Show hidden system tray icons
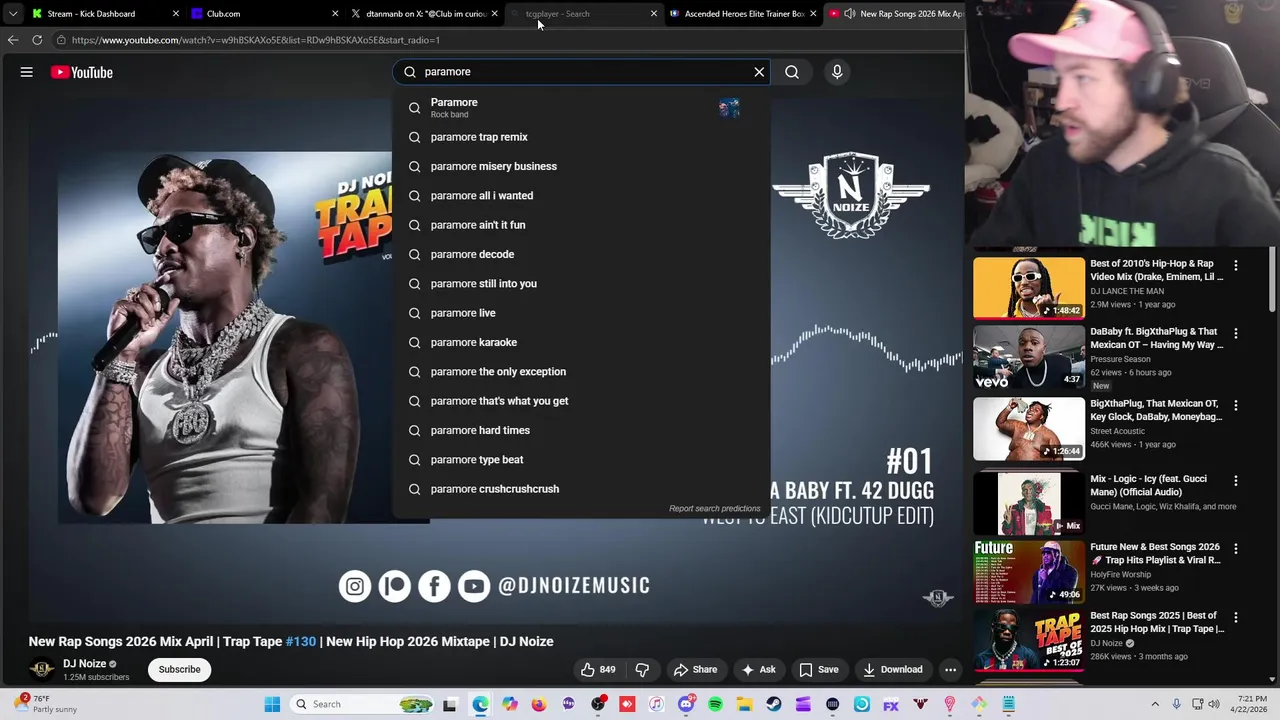The width and height of the screenshot is (1280, 720). tap(1155, 704)
